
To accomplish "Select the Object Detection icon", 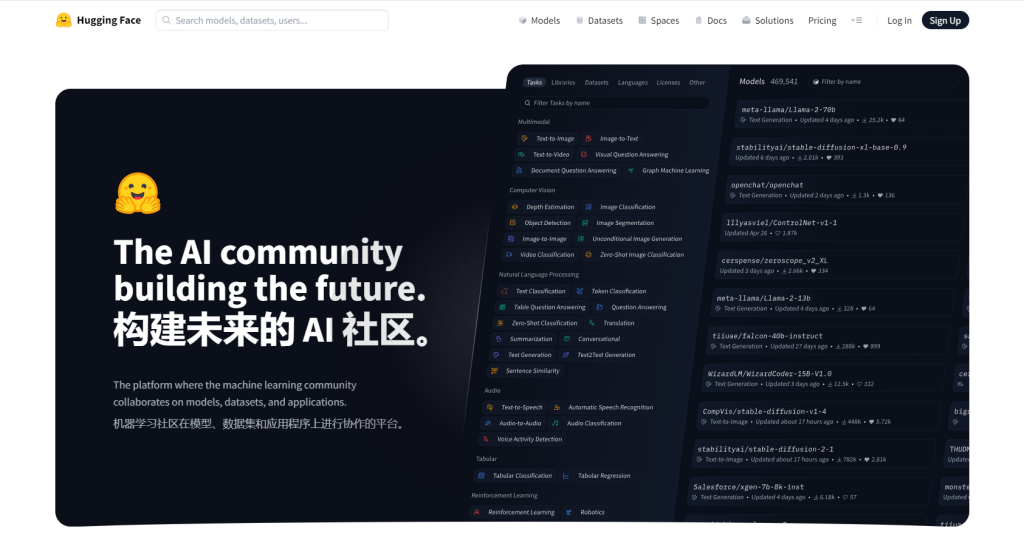I will [513, 223].
